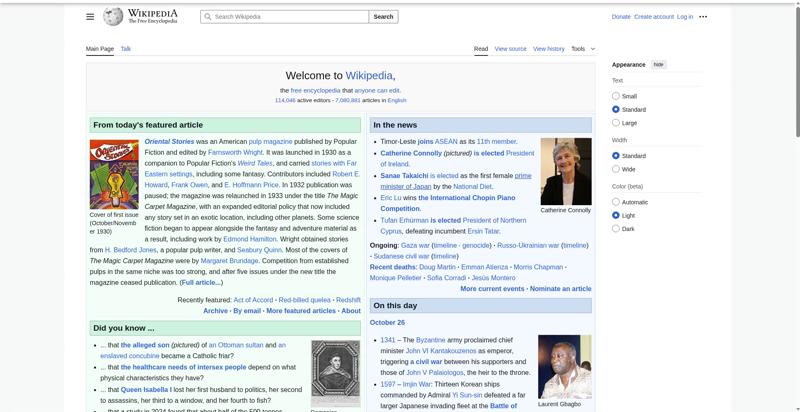Expand the Tools dropdown
The height and width of the screenshot is (412, 800).
point(582,48)
